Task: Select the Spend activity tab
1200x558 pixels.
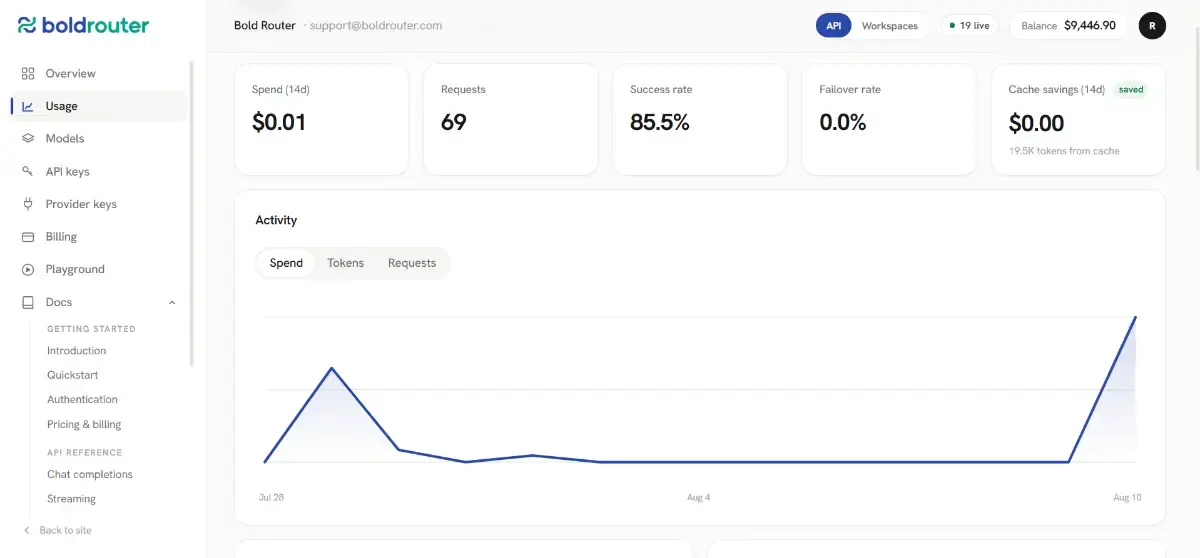Action: (x=286, y=263)
